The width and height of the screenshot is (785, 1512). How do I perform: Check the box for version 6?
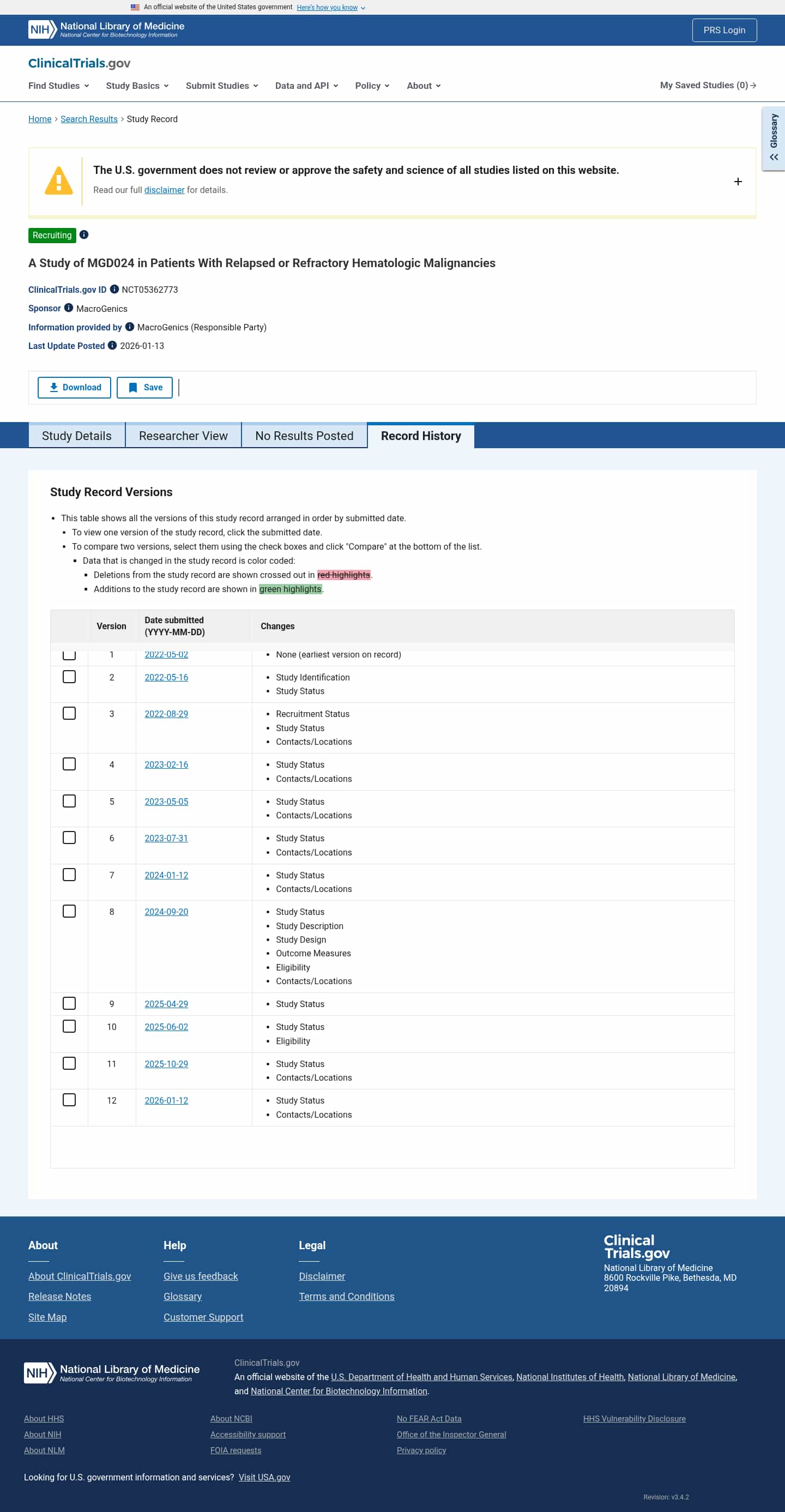tap(69, 838)
